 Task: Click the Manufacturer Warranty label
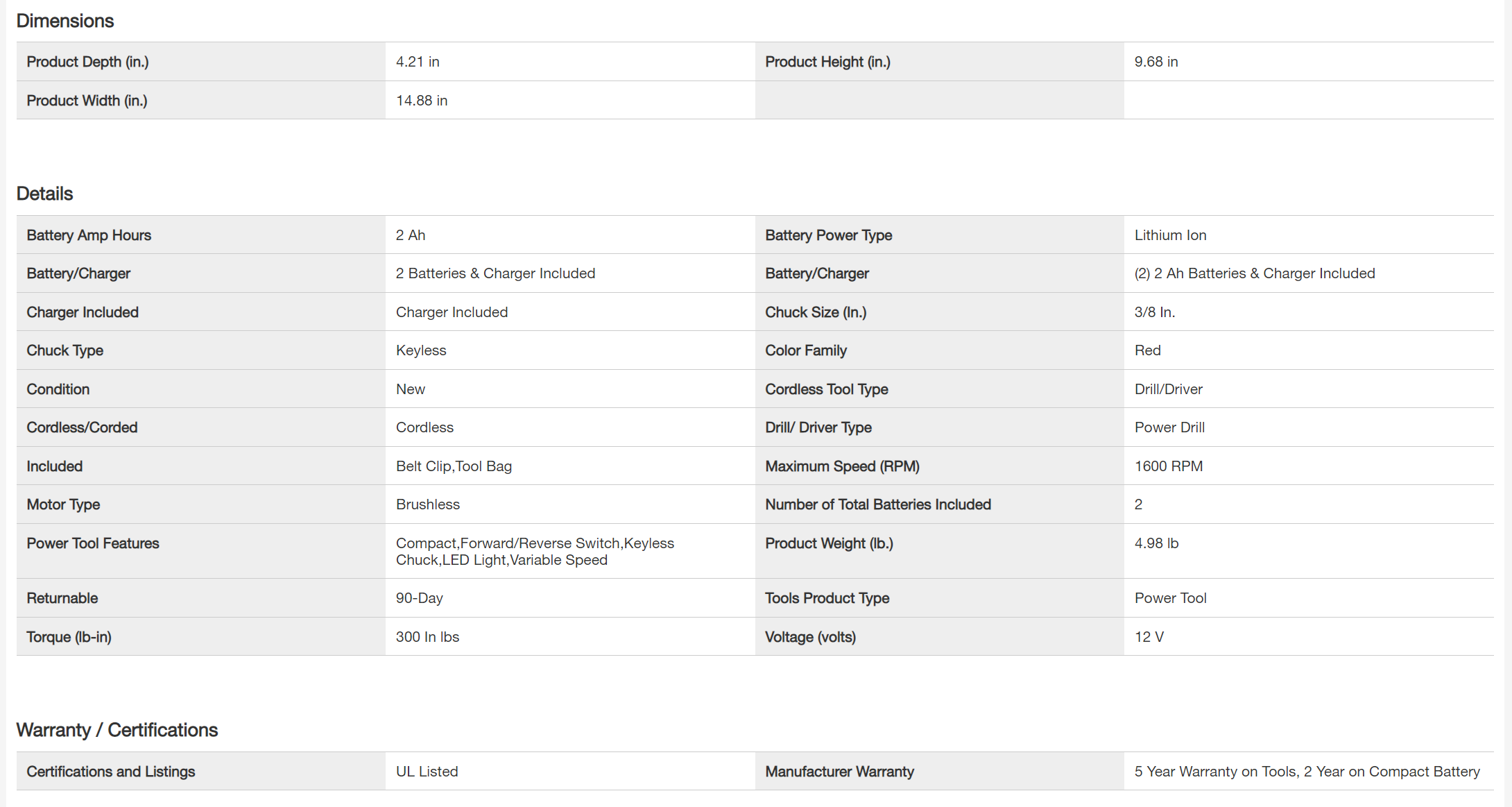coord(839,772)
